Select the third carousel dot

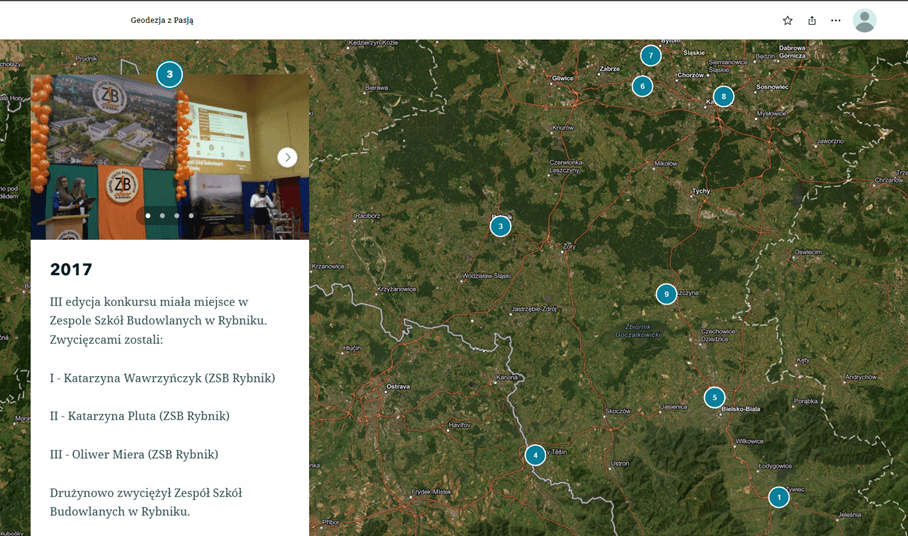[x=177, y=215]
